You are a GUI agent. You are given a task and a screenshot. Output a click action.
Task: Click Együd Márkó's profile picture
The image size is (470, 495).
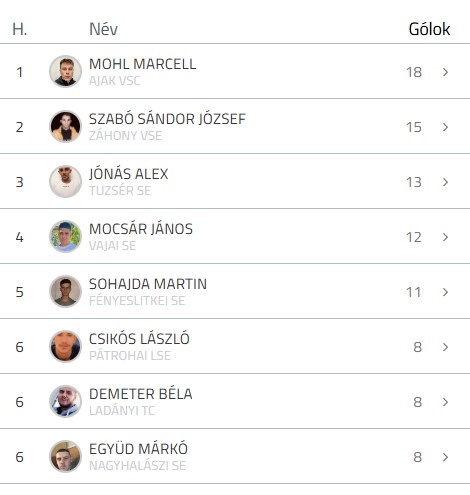pos(65,456)
